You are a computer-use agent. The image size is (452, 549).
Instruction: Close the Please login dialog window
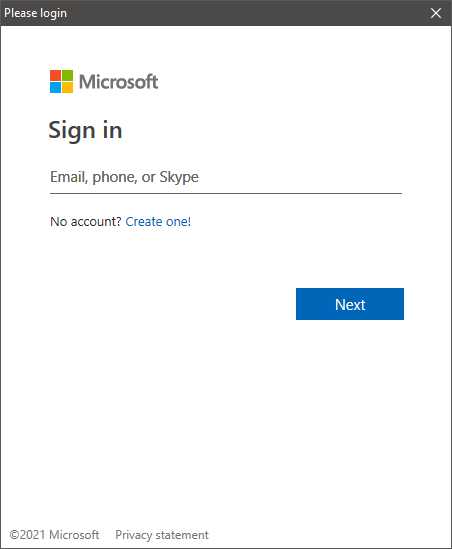436,13
